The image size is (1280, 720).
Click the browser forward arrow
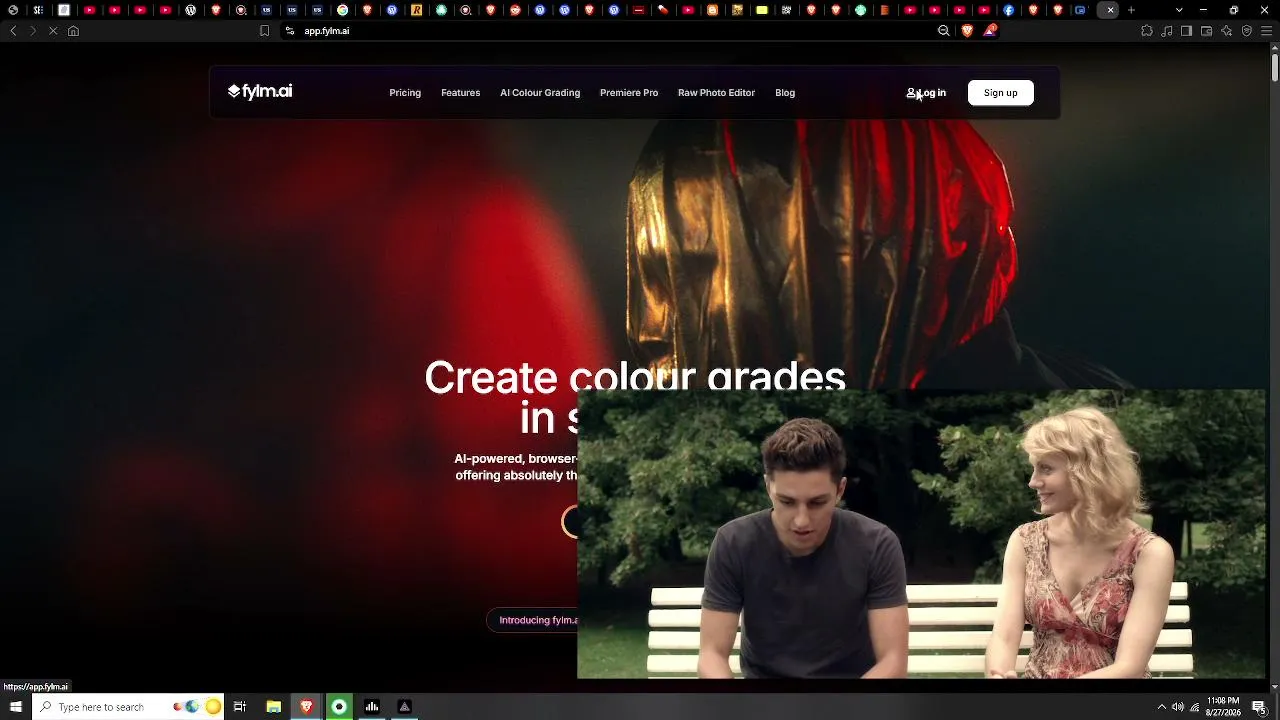pos(32,31)
